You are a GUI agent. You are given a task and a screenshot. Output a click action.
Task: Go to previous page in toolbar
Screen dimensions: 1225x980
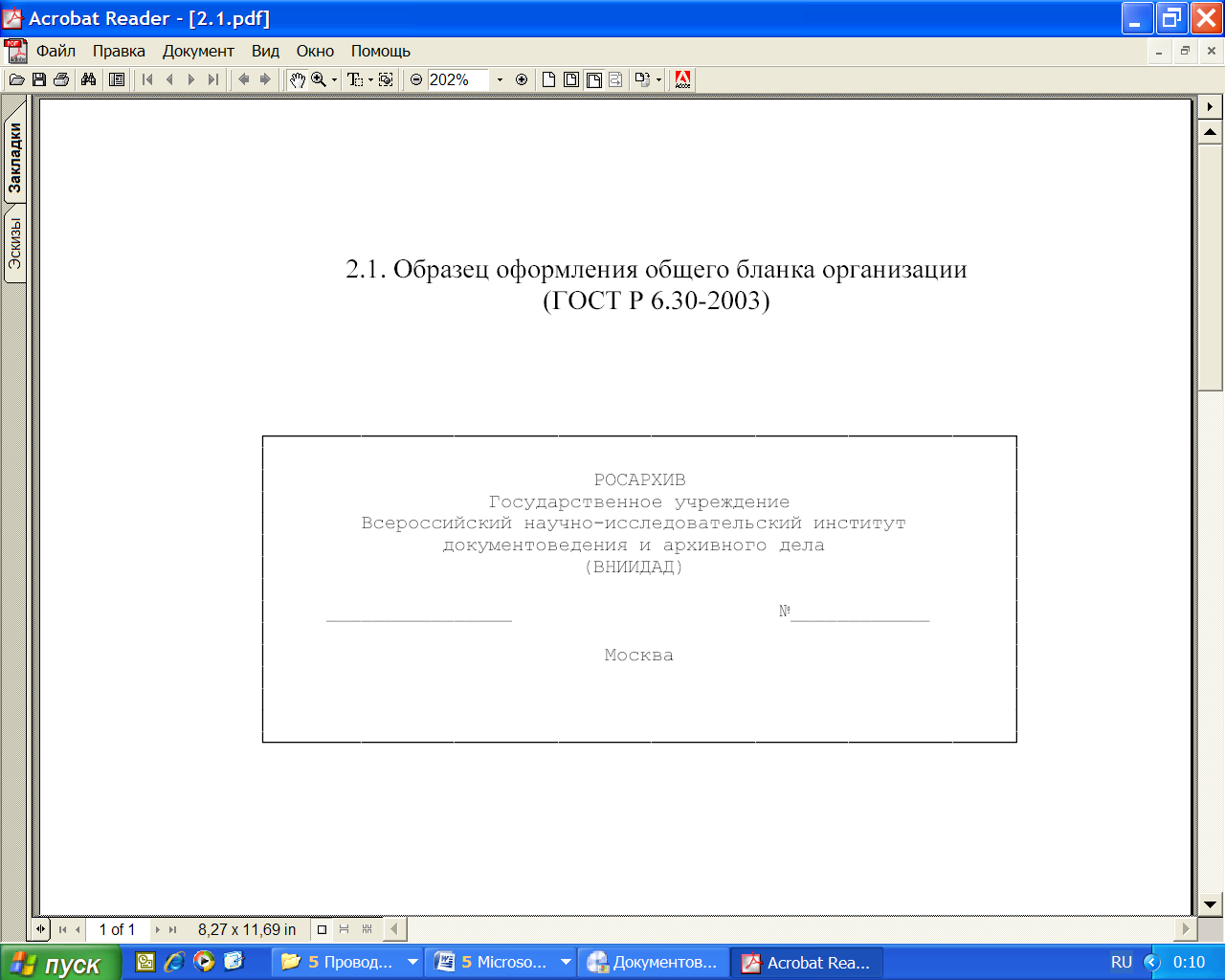coord(169,79)
